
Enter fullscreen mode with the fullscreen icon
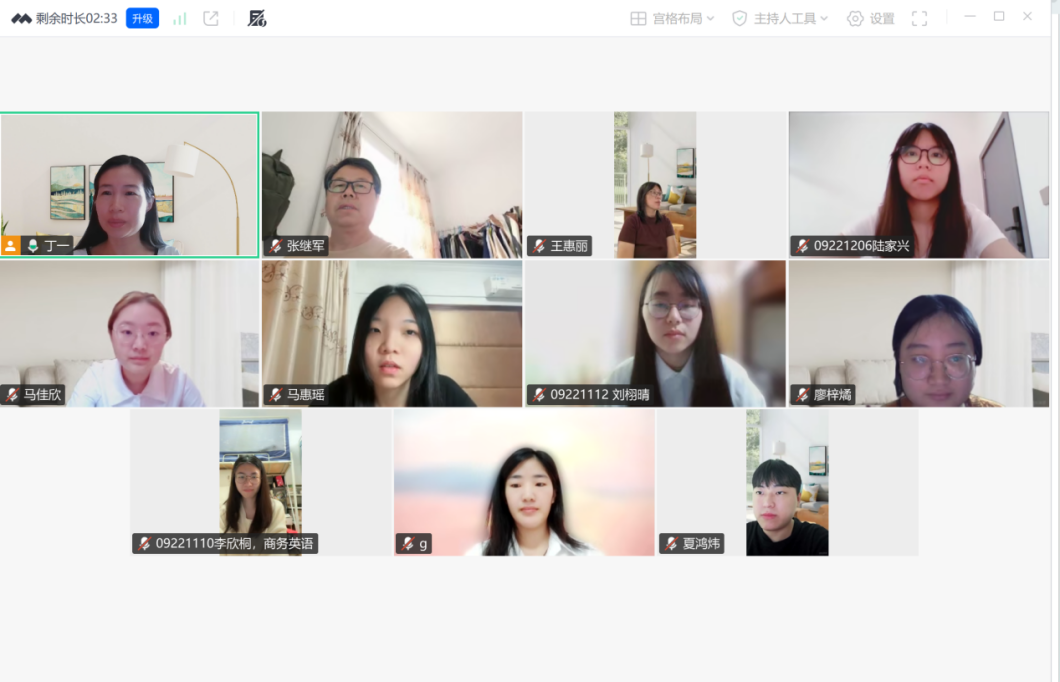[920, 18]
